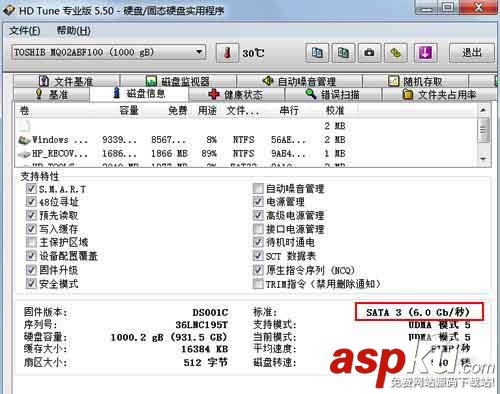500x394 pixels.
Task: Click the purple download arrow icon
Action: click(x=425, y=53)
